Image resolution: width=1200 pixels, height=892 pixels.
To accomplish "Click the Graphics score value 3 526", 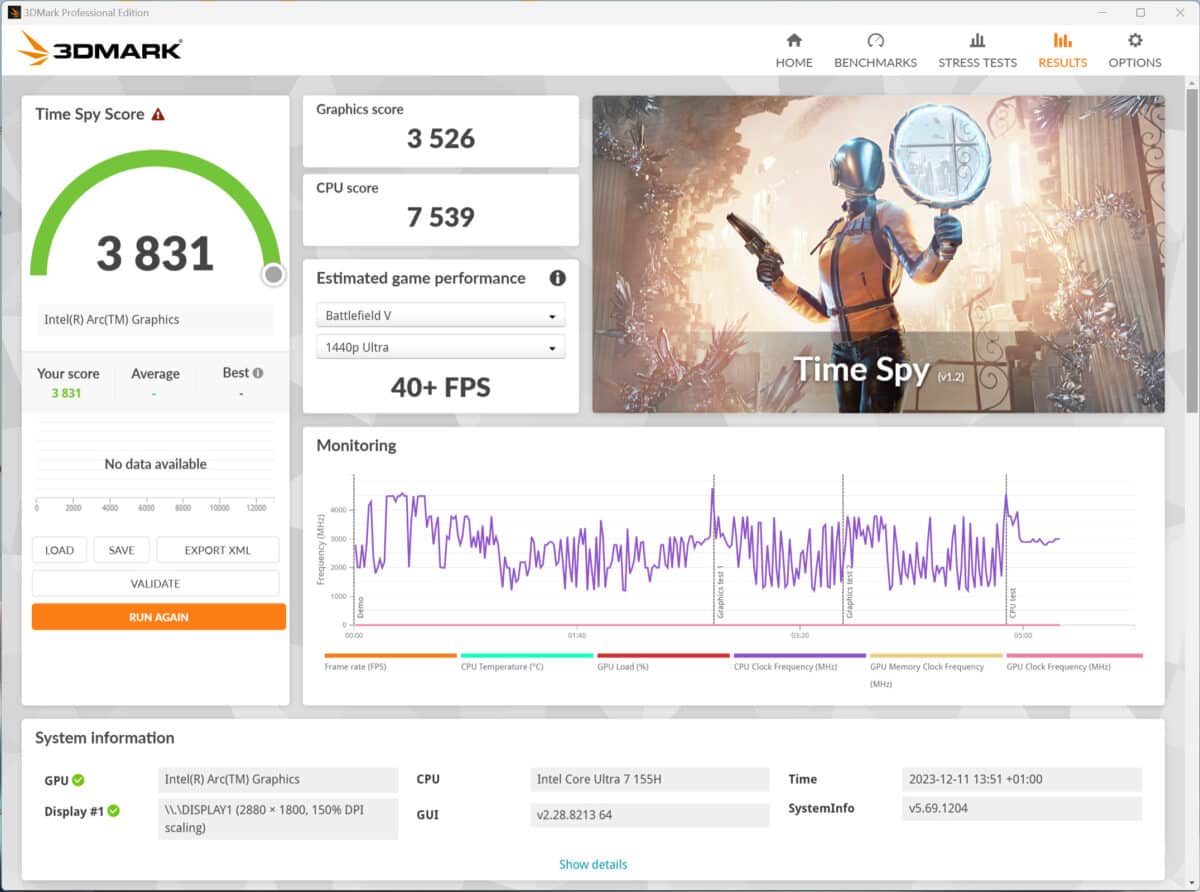I will (441, 139).
